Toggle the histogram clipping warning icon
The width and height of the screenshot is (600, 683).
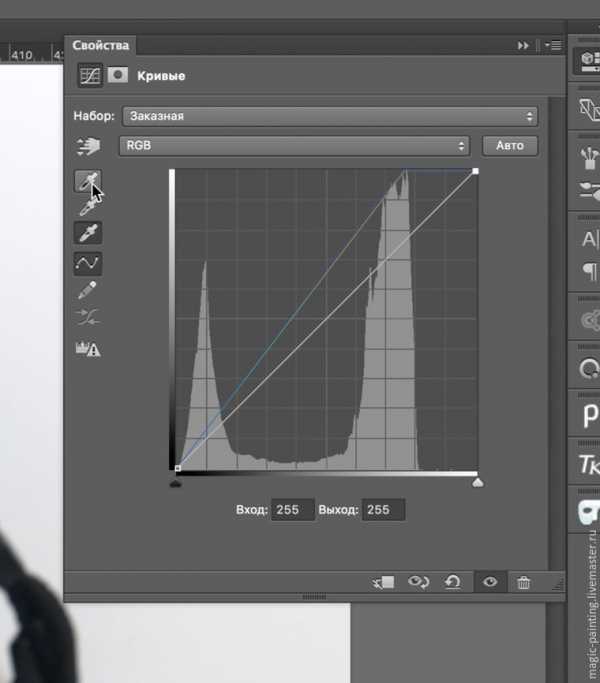(88, 349)
